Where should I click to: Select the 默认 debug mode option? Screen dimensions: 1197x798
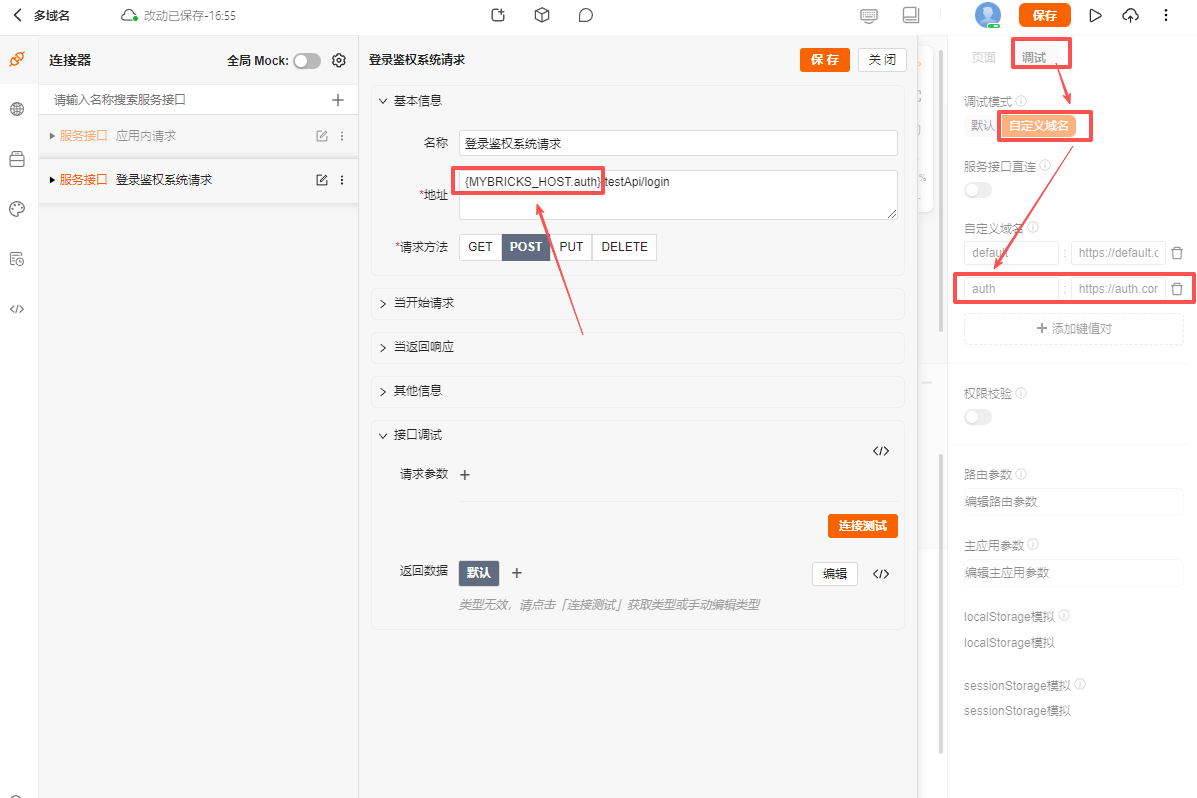click(x=982, y=126)
